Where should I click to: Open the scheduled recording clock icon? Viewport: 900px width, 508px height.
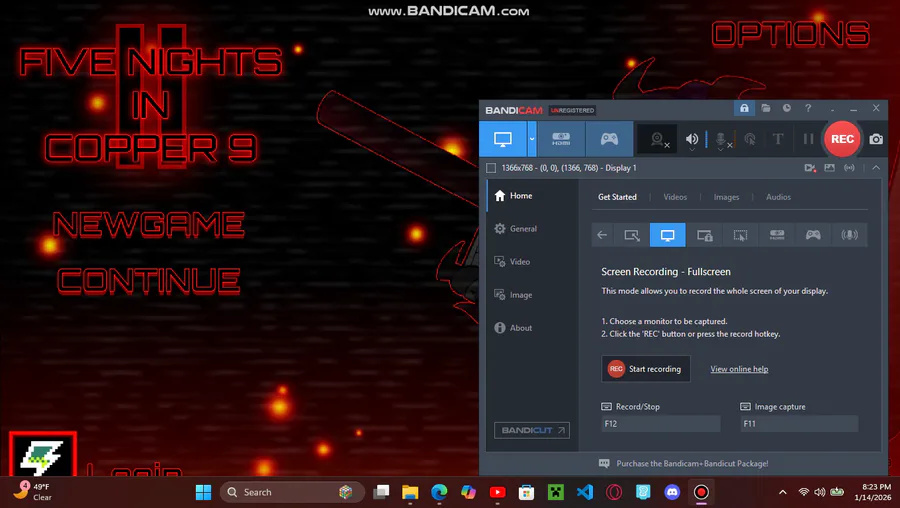click(787, 108)
